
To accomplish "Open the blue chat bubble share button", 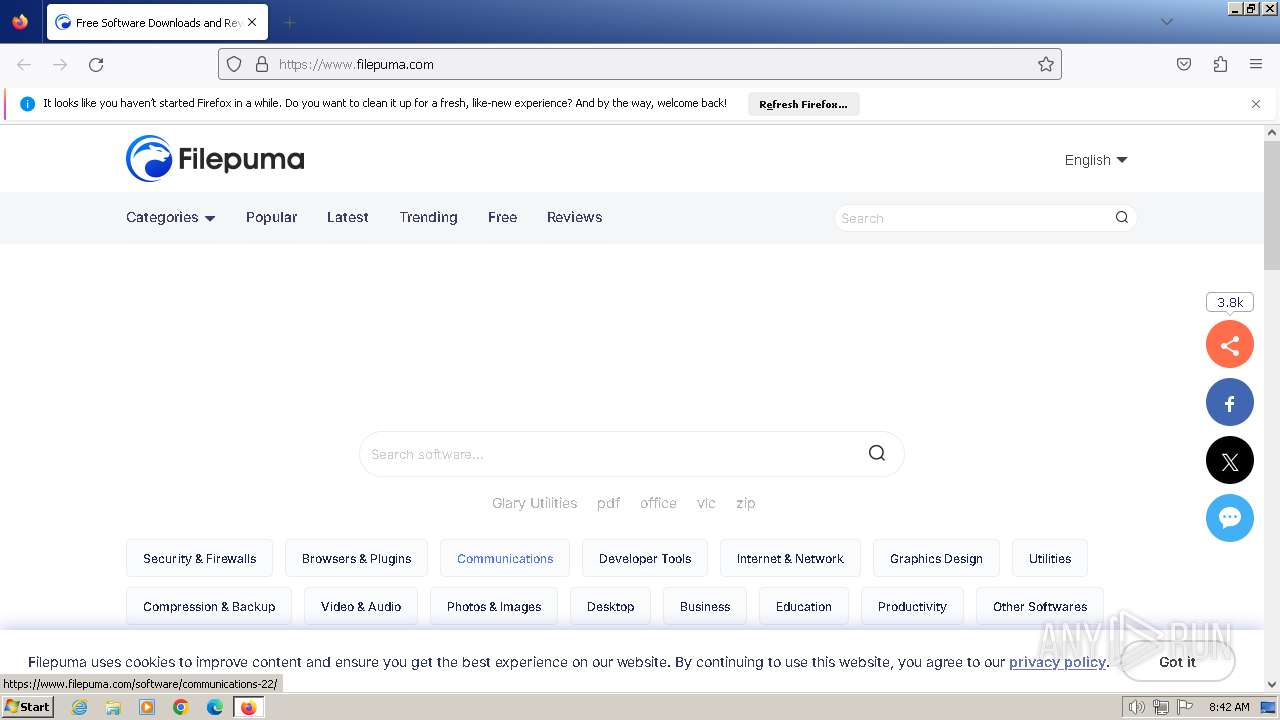I will (x=1230, y=518).
